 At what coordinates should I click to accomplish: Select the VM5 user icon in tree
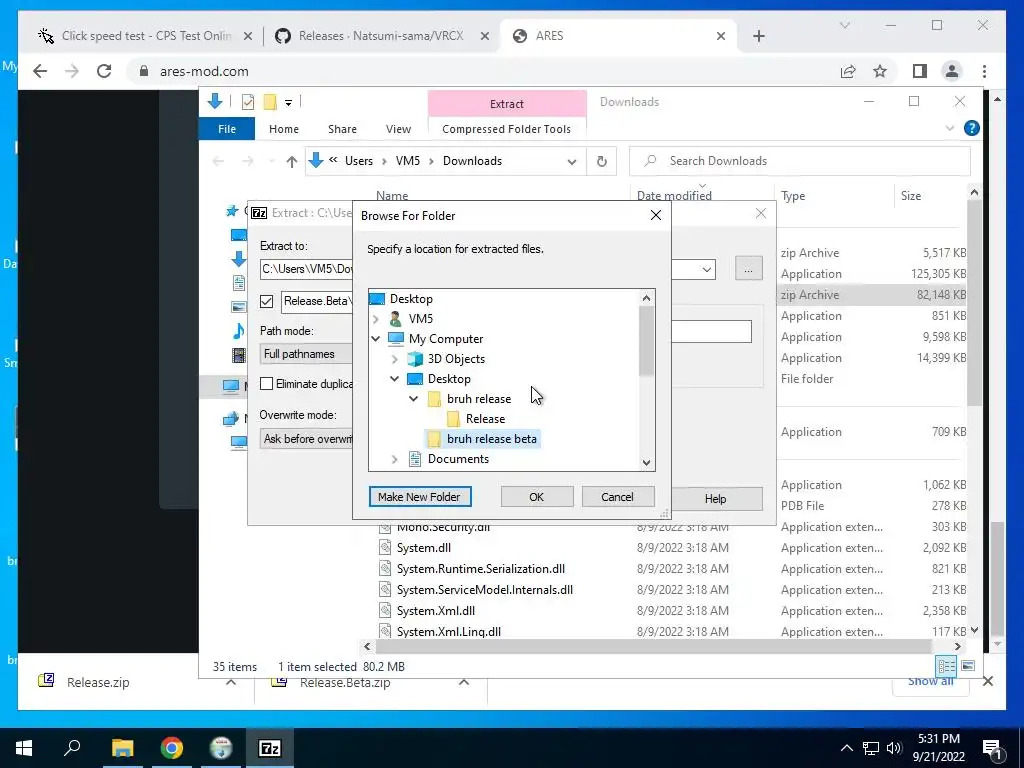[396, 319]
